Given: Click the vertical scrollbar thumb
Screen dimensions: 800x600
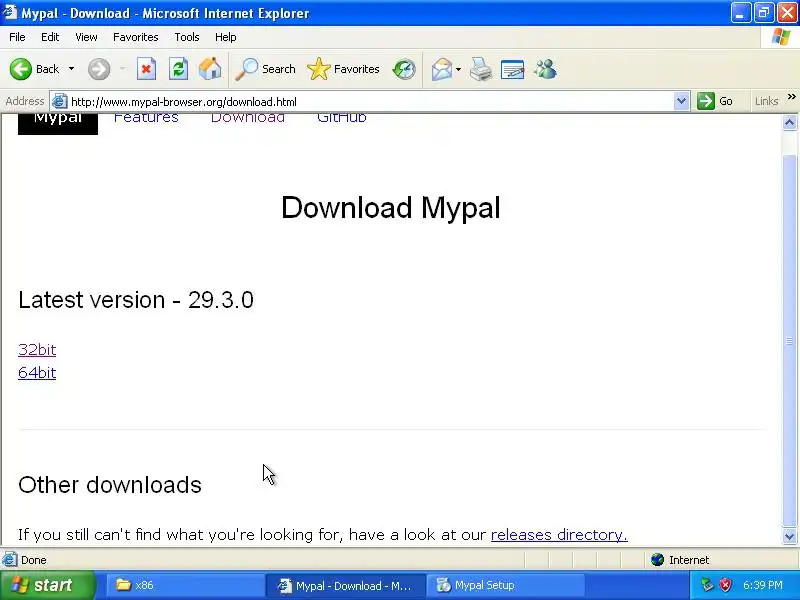Looking at the screenshot, I should coord(790,340).
